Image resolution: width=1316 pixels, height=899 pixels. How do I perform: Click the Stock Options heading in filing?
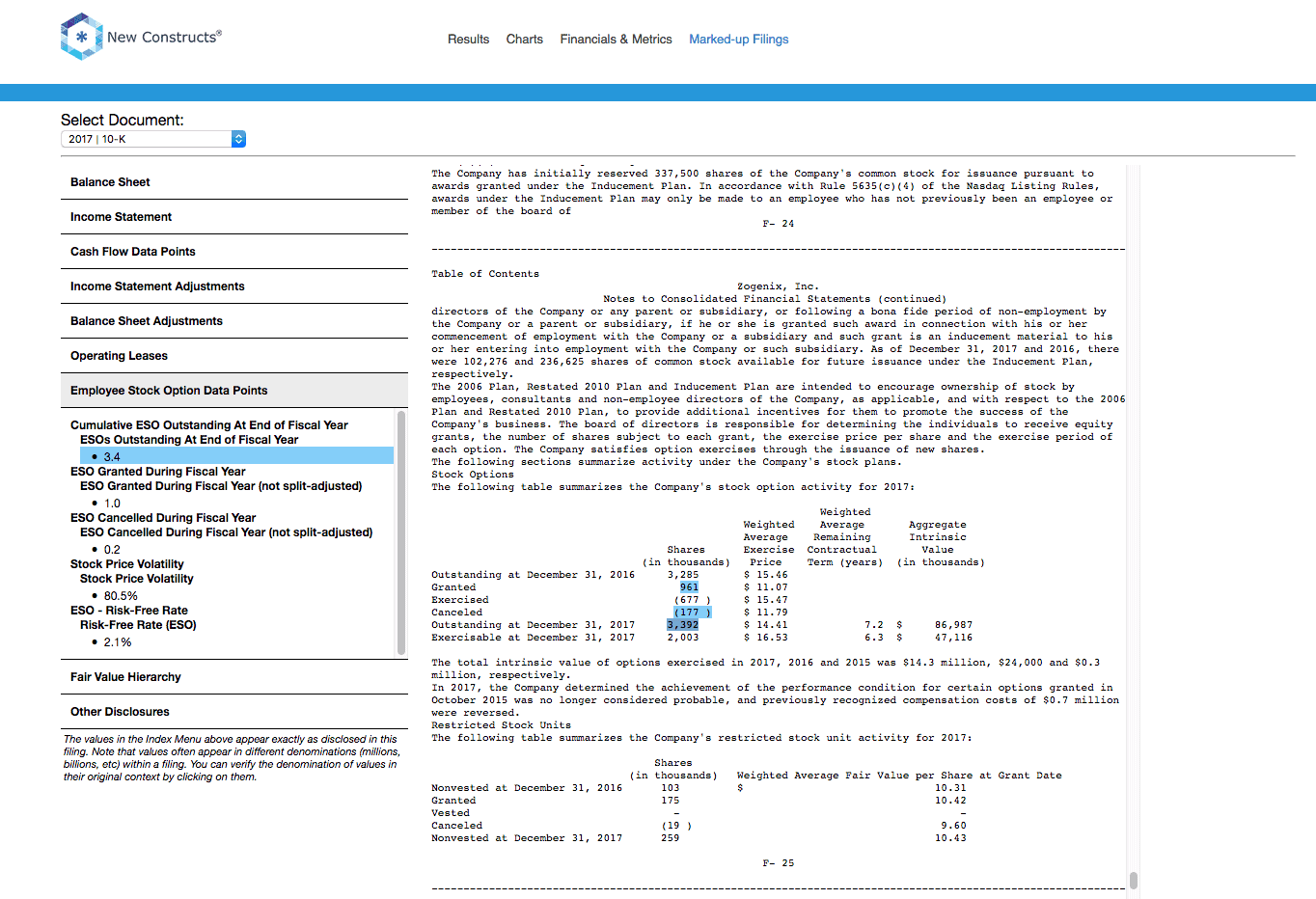(473, 475)
